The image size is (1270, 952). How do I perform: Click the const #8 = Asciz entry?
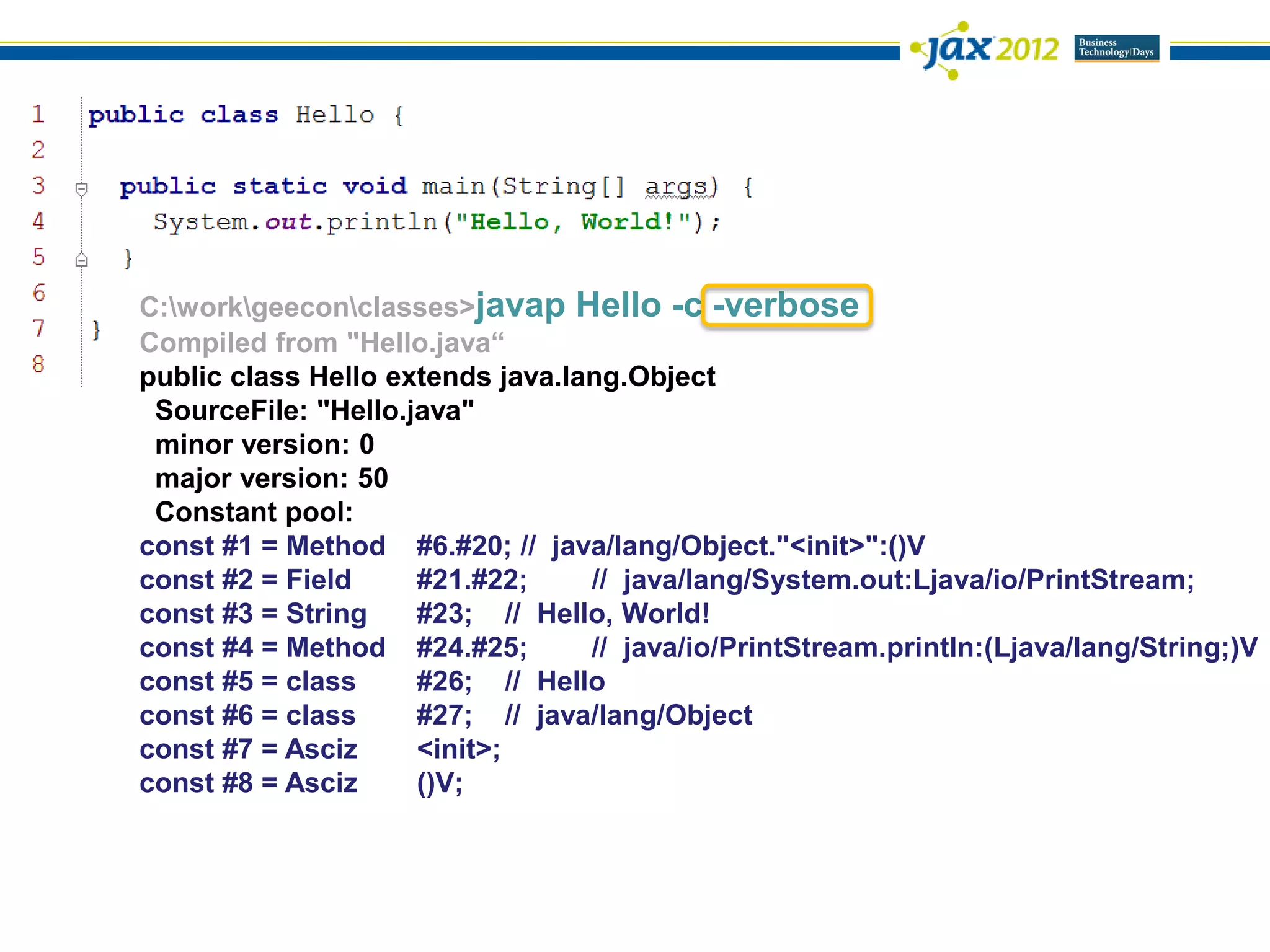pyautogui.click(x=248, y=783)
